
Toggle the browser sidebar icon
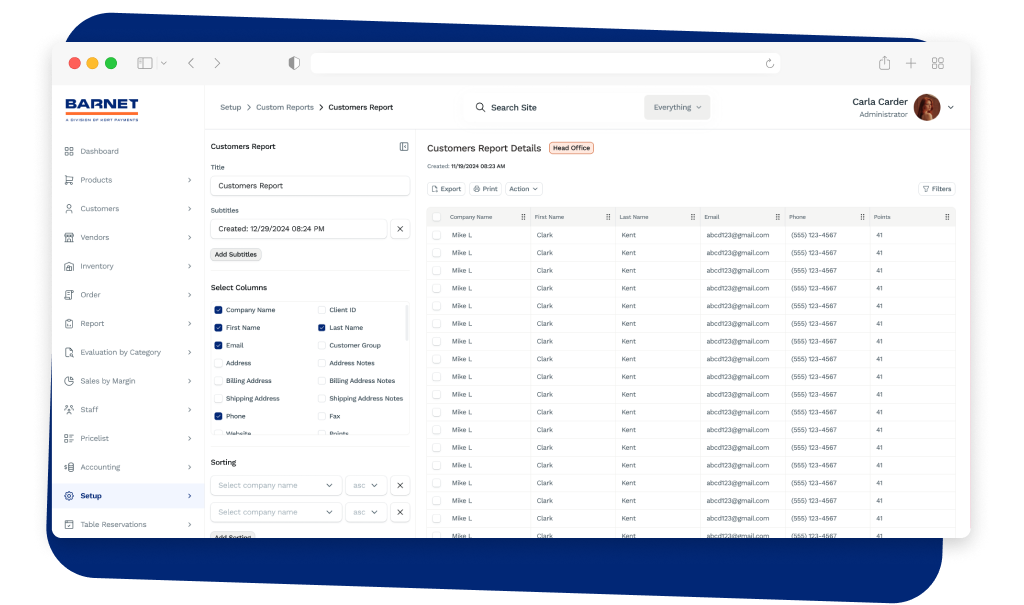click(x=145, y=63)
